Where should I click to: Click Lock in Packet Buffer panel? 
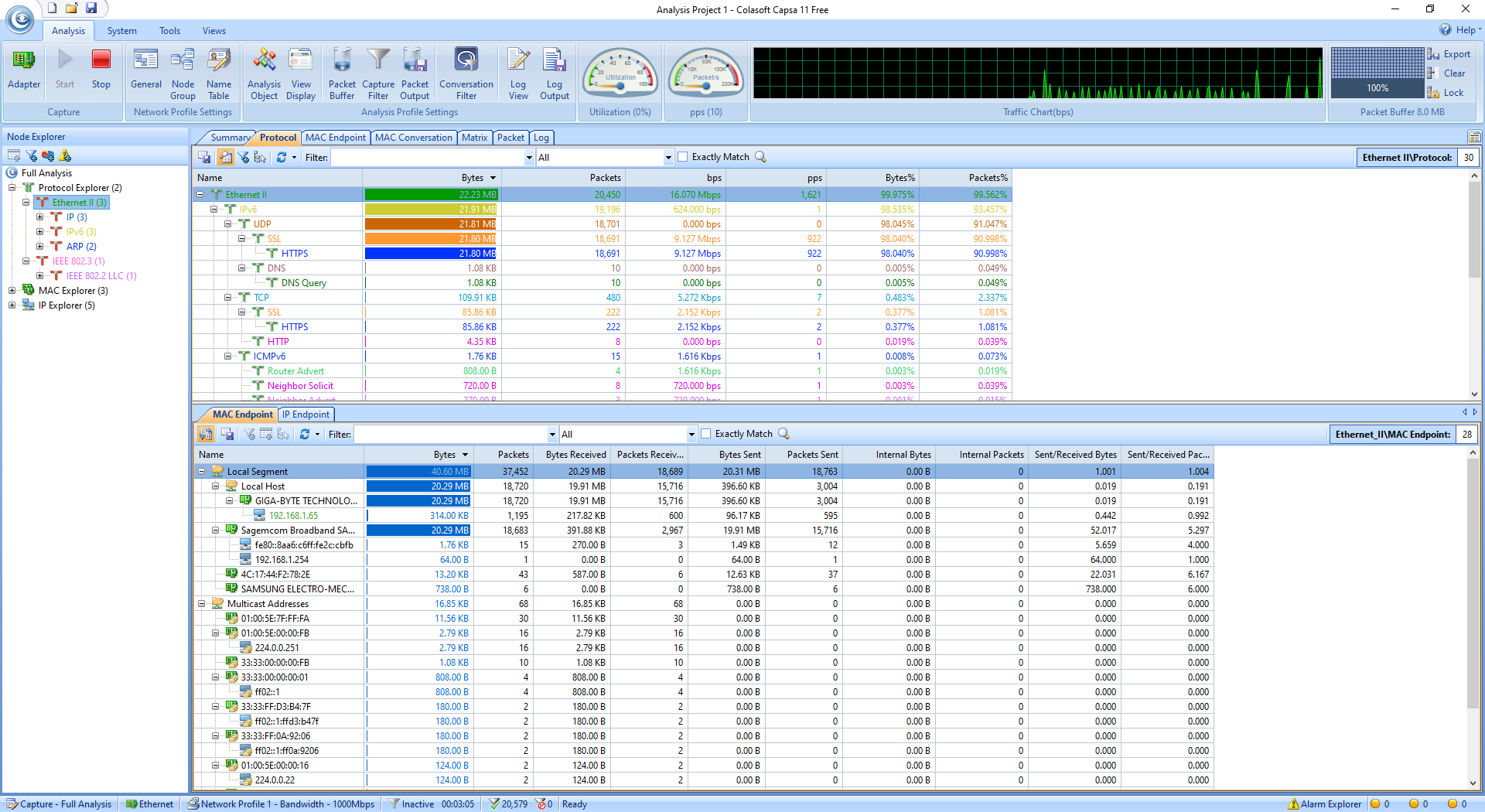point(1446,93)
